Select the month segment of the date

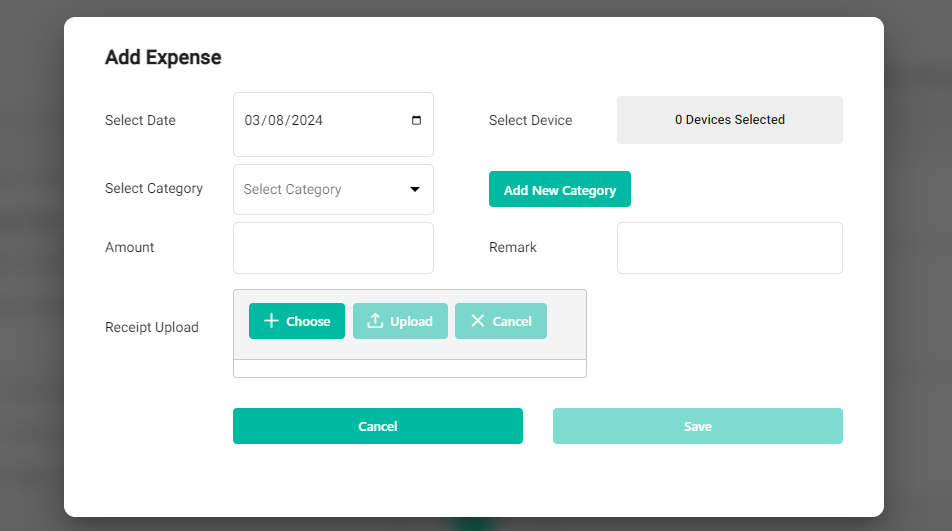(252, 120)
